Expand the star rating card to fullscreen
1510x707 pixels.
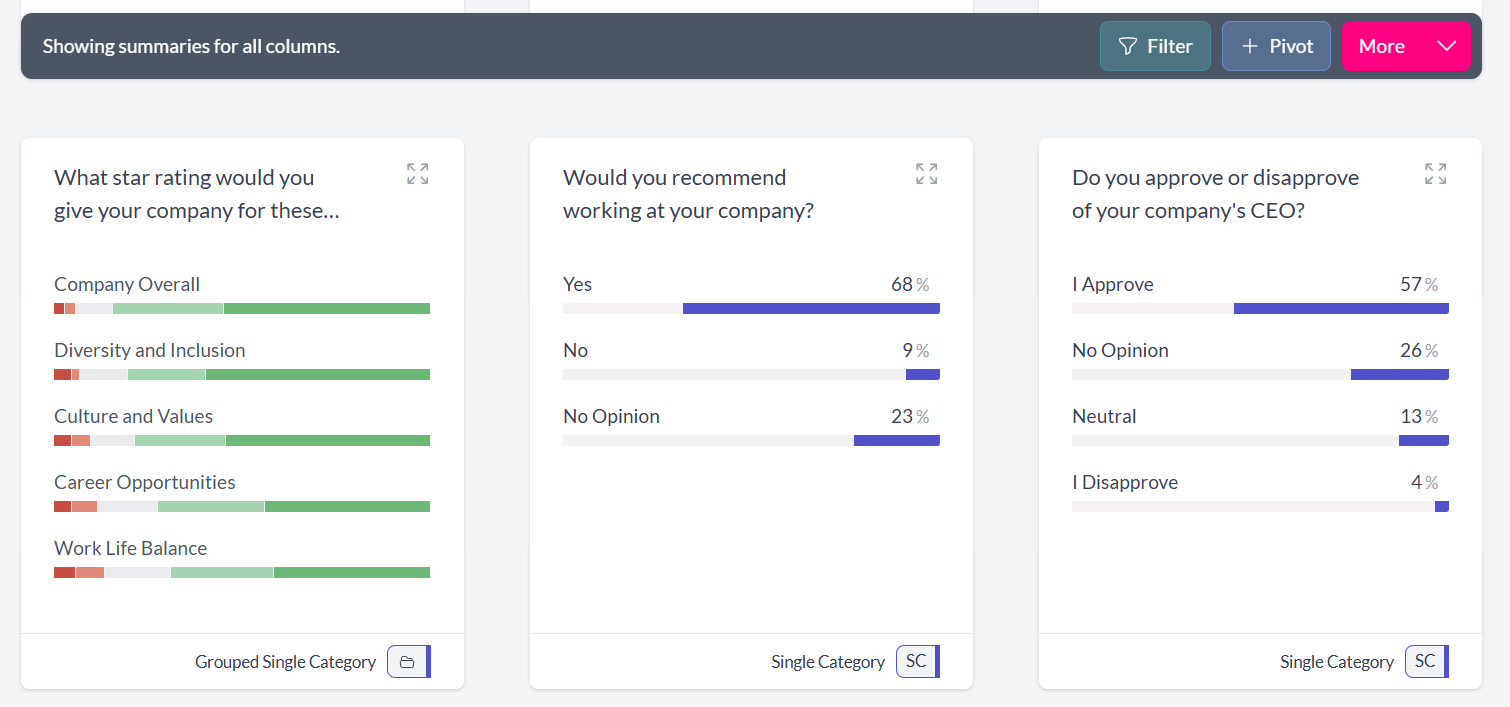pos(418,174)
